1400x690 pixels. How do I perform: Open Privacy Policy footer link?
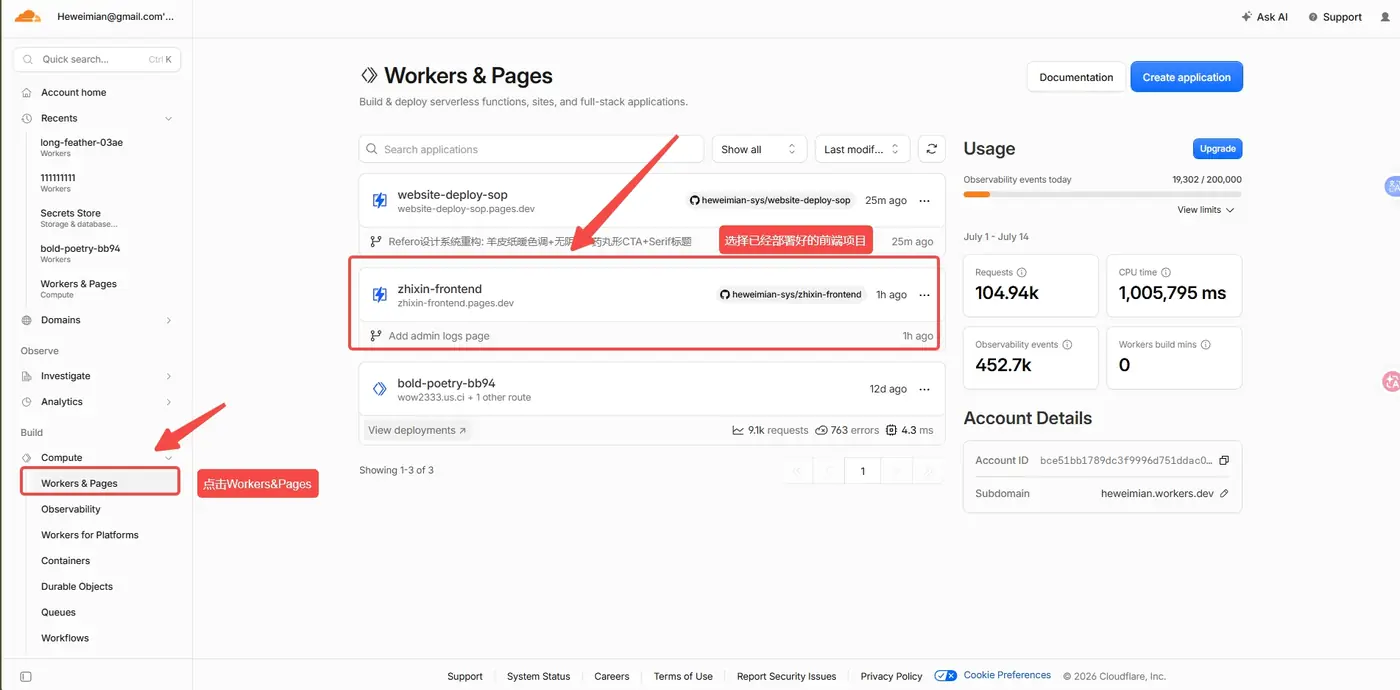tap(891, 676)
